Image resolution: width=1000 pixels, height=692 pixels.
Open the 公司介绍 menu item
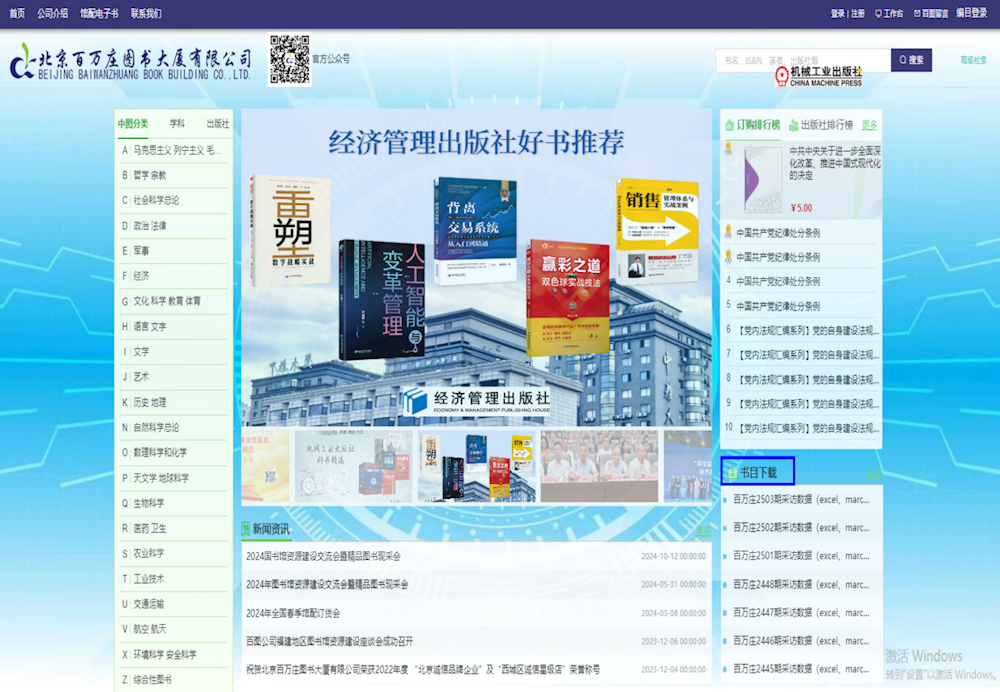coord(52,13)
